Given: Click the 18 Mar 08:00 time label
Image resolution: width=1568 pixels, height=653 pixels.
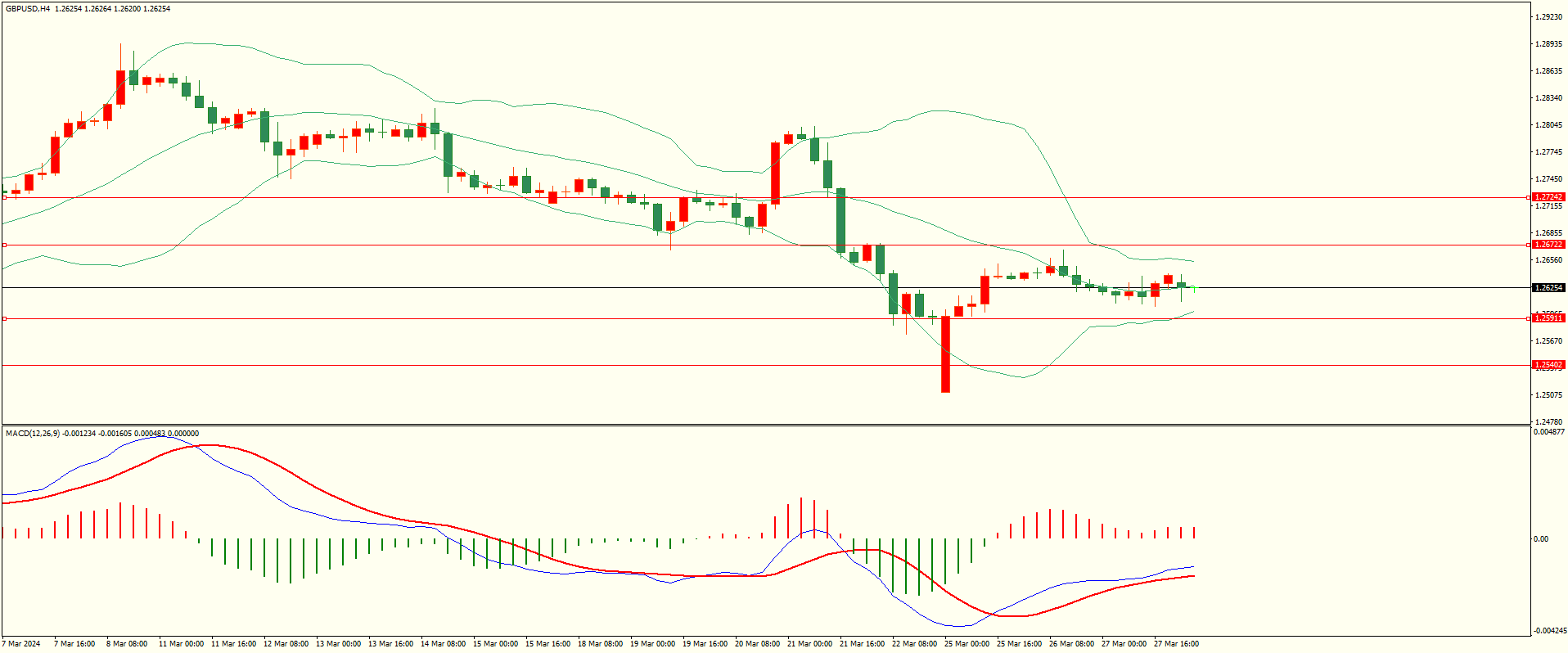Looking at the screenshot, I should click(x=600, y=644).
